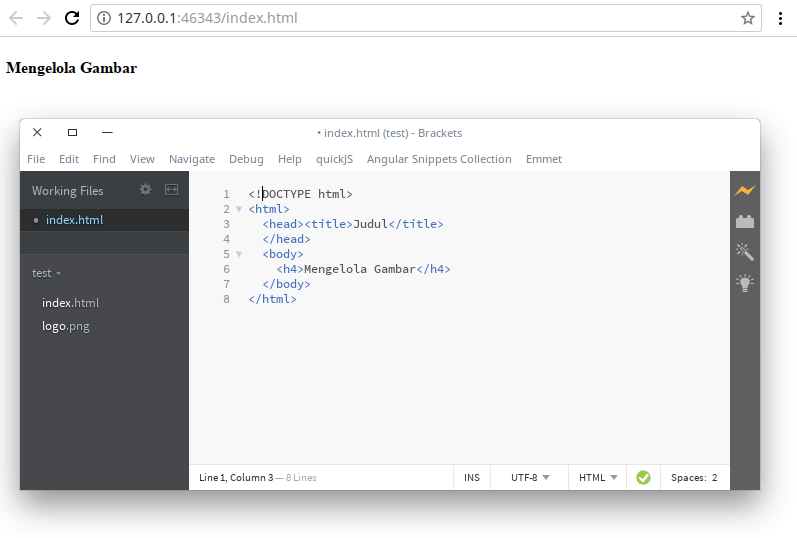The image size is (797, 538).
Task: Open logo.png in the project tree
Action: pos(66,326)
